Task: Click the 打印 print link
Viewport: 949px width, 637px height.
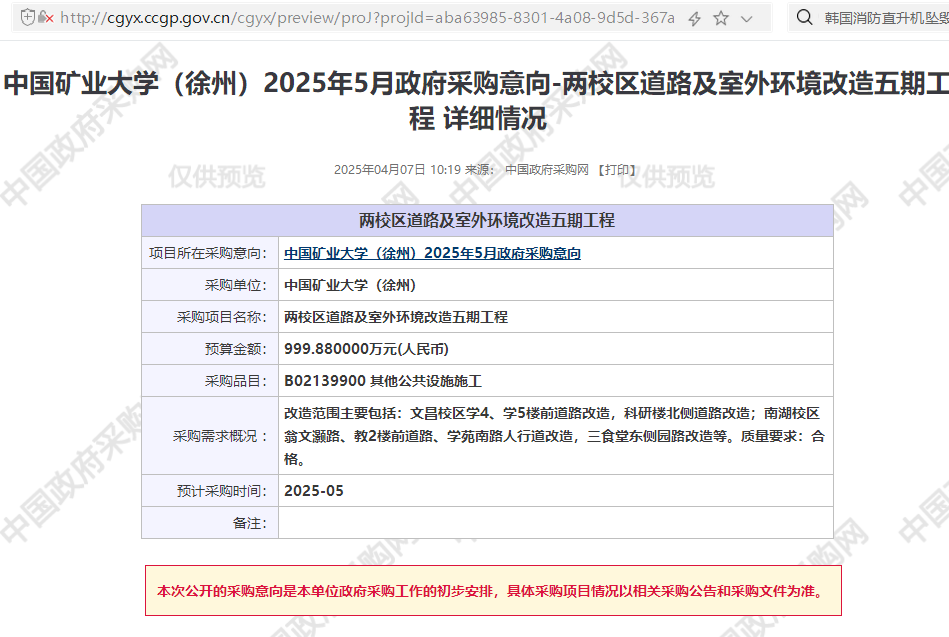Action: coord(617,170)
